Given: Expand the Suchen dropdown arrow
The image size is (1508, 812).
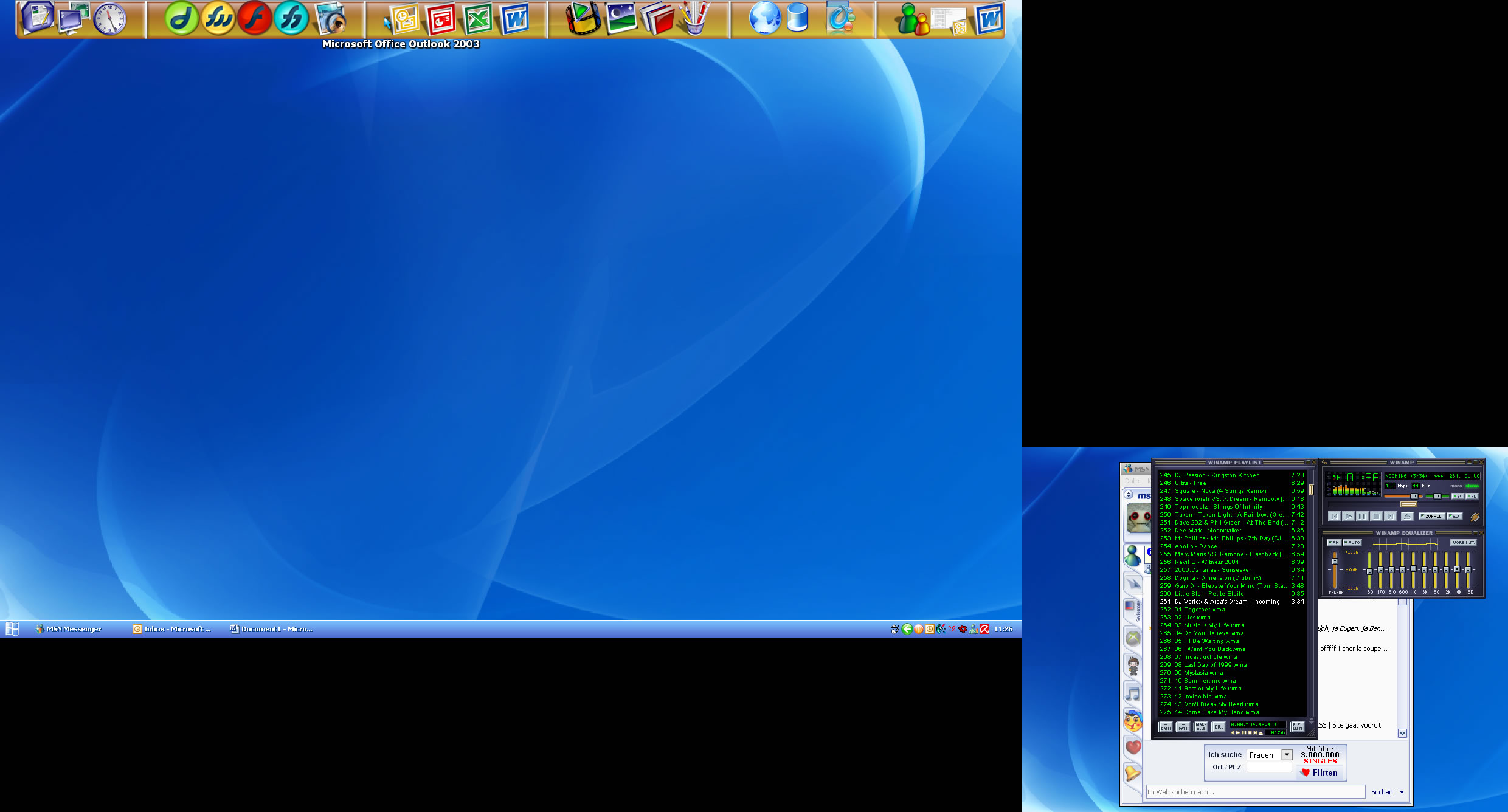Looking at the screenshot, I should (x=1402, y=792).
